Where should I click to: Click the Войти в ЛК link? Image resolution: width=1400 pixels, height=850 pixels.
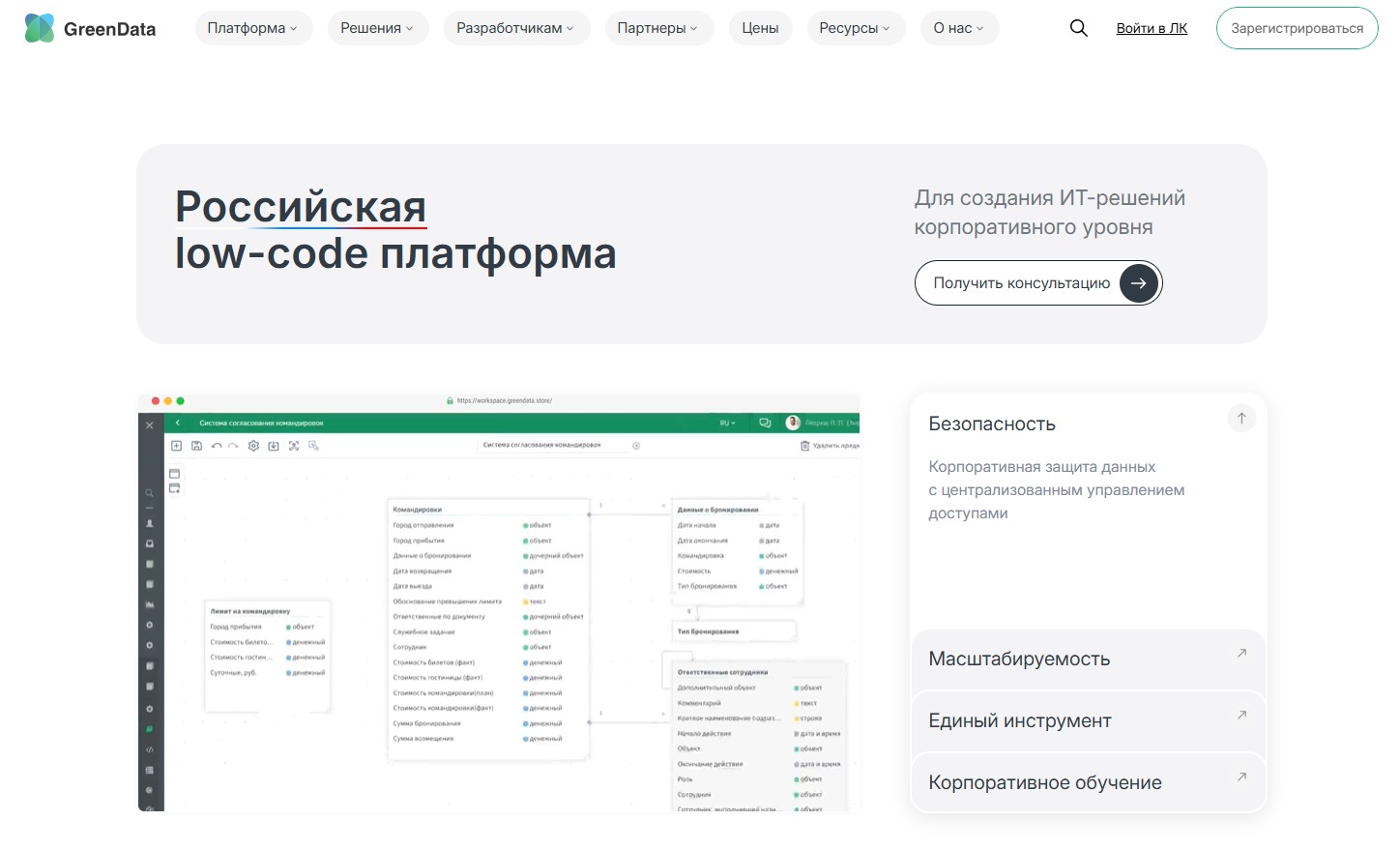tap(1152, 28)
